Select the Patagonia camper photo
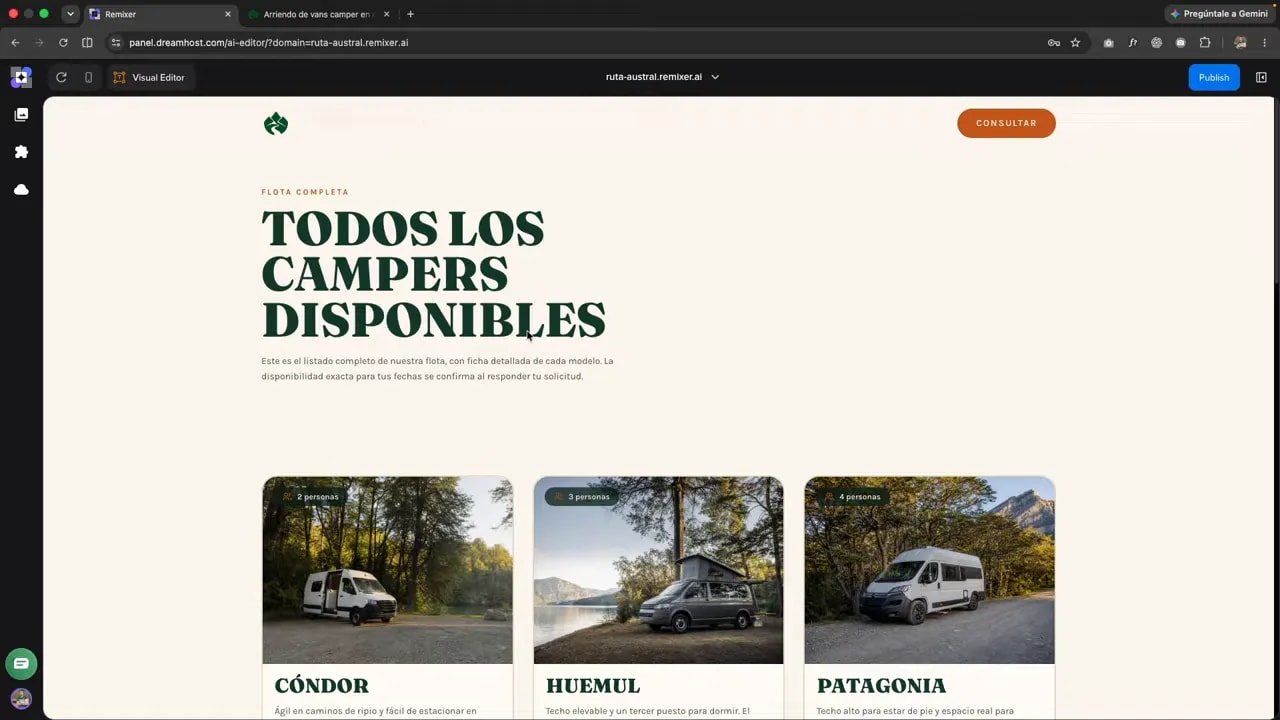The width and height of the screenshot is (1280, 720). (930, 570)
